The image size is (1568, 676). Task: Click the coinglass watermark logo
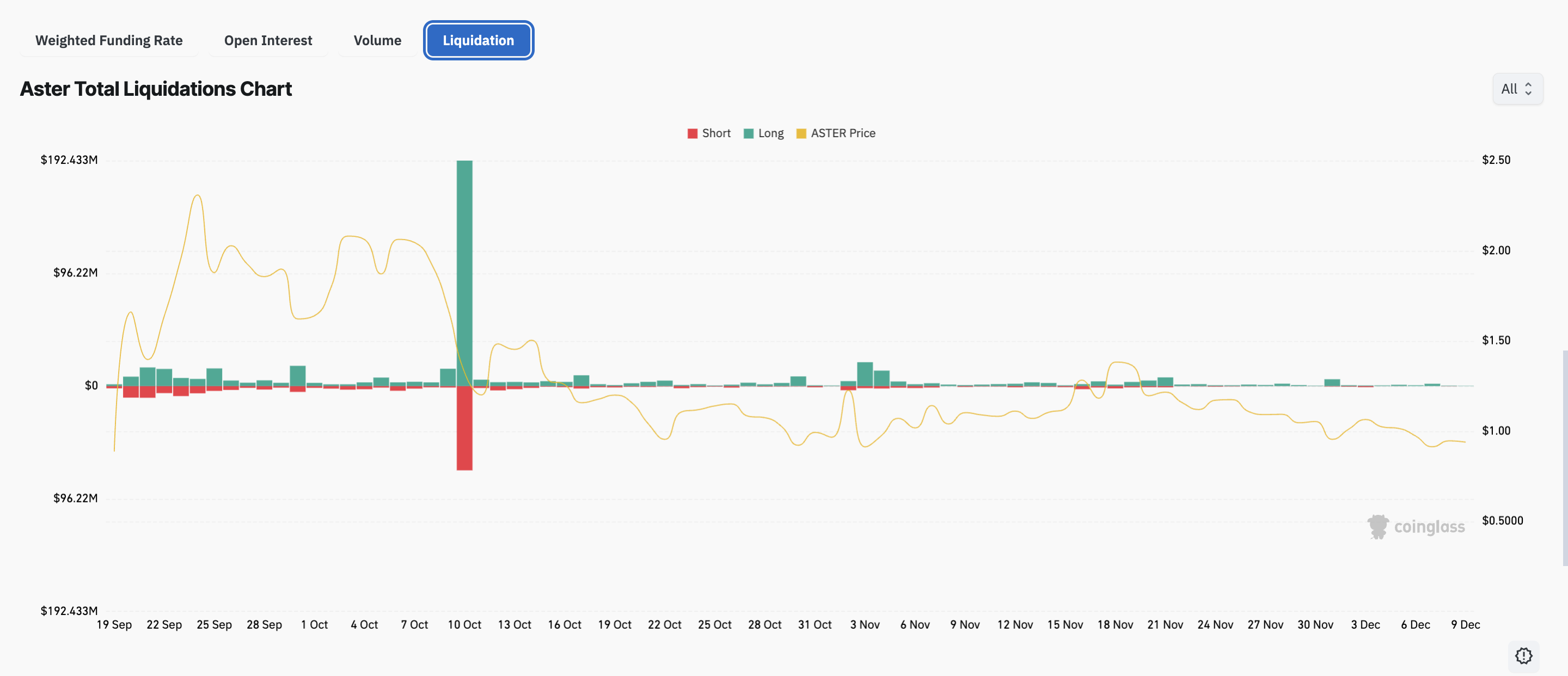(1416, 526)
